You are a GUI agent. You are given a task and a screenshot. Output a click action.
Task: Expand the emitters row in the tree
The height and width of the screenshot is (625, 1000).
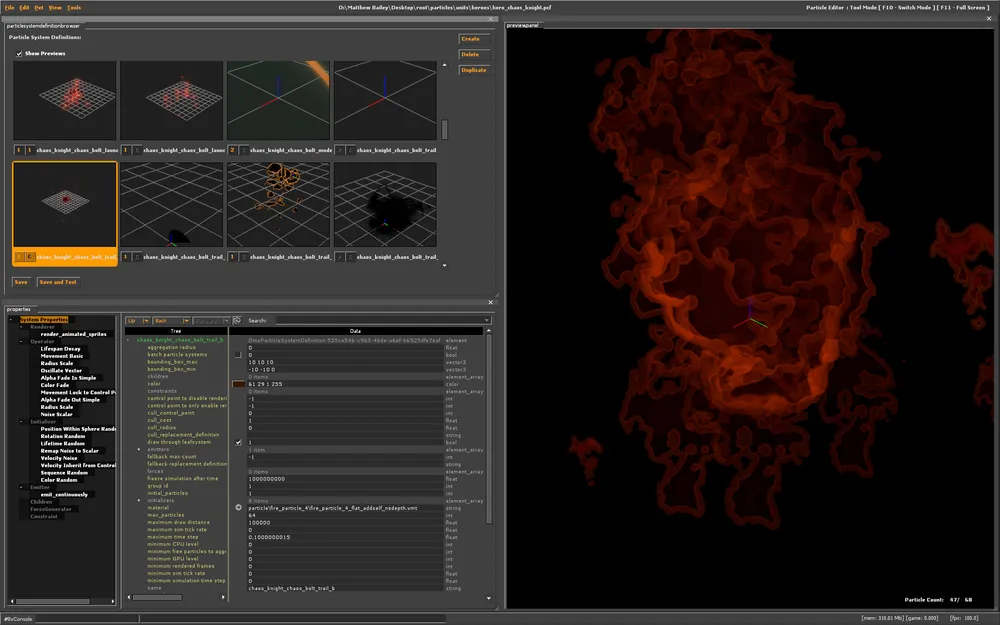click(140, 449)
